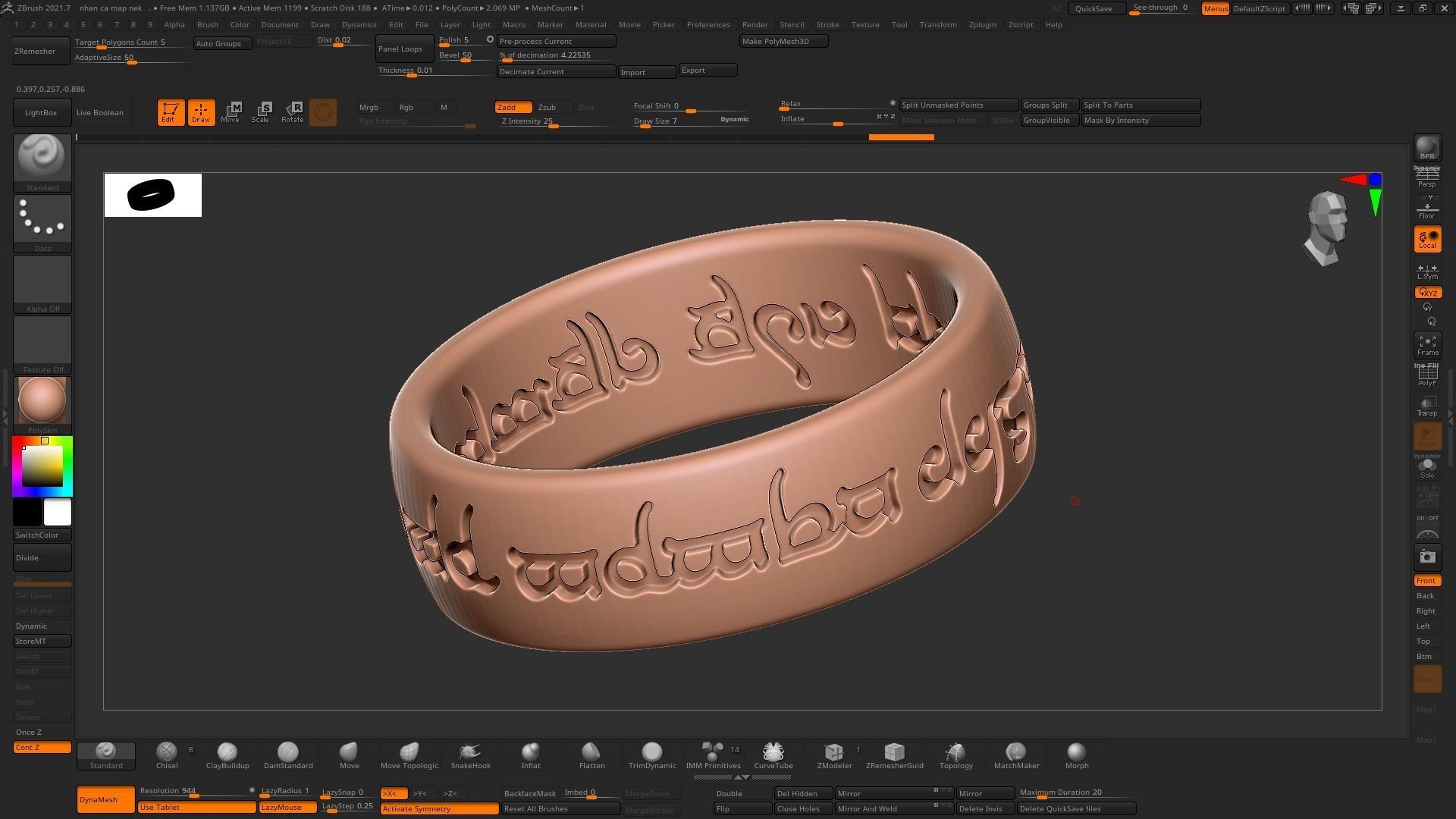
Task: Open the LightBox browser
Action: [x=42, y=112]
